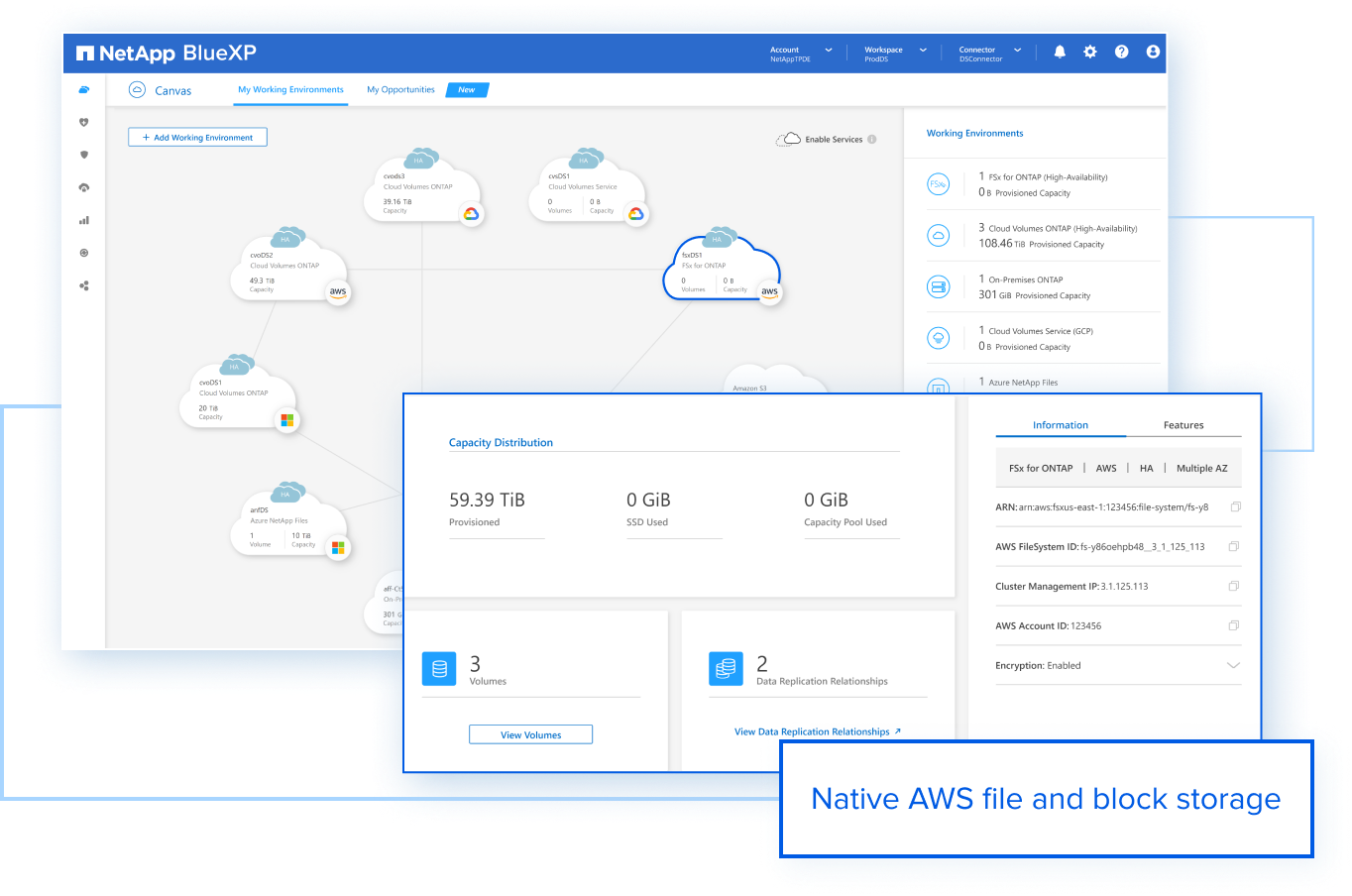Copy the AWS Account ID using its copy icon
1352x896 pixels.
[x=1233, y=625]
